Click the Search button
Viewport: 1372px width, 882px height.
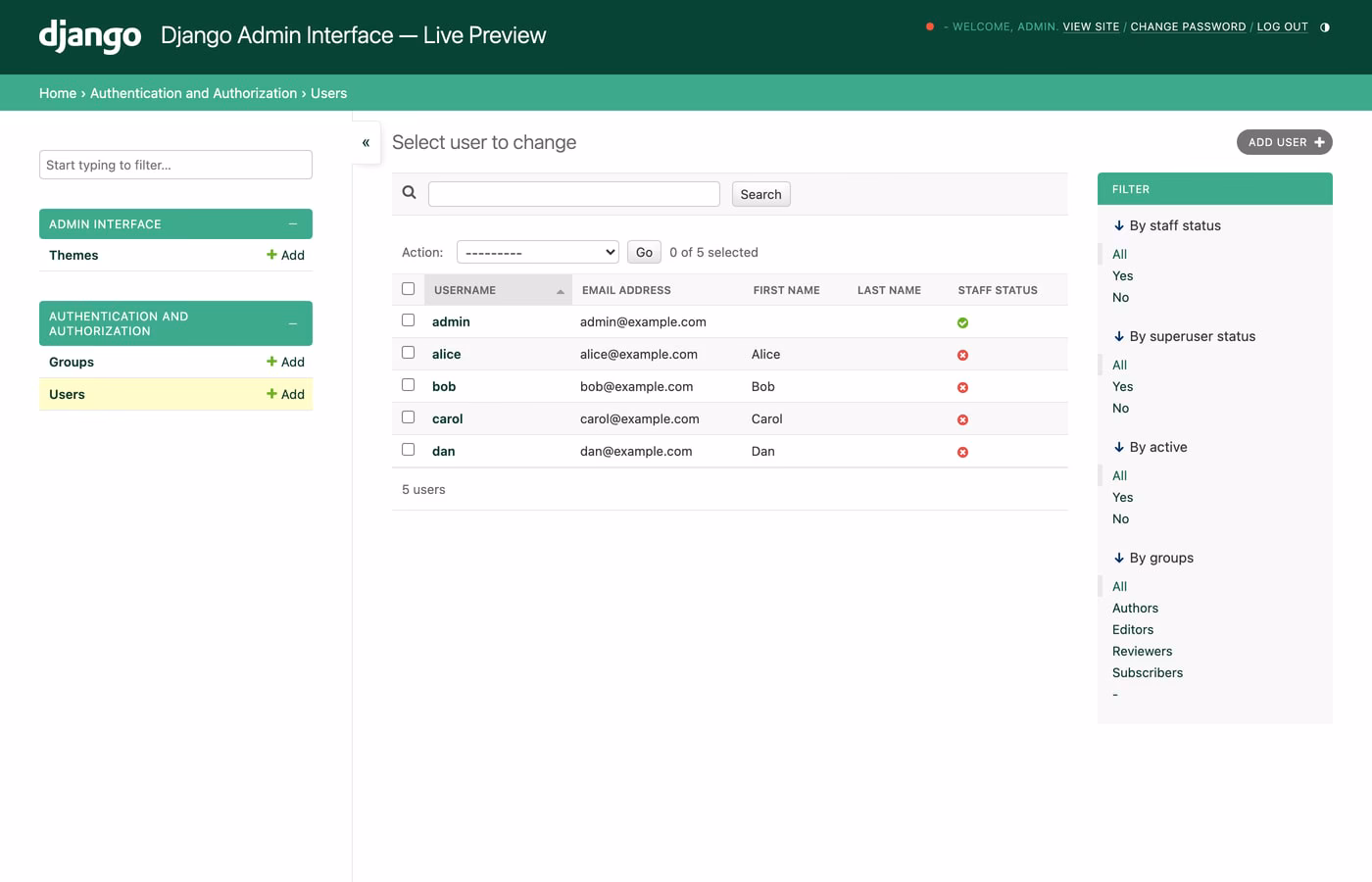pyautogui.click(x=760, y=194)
